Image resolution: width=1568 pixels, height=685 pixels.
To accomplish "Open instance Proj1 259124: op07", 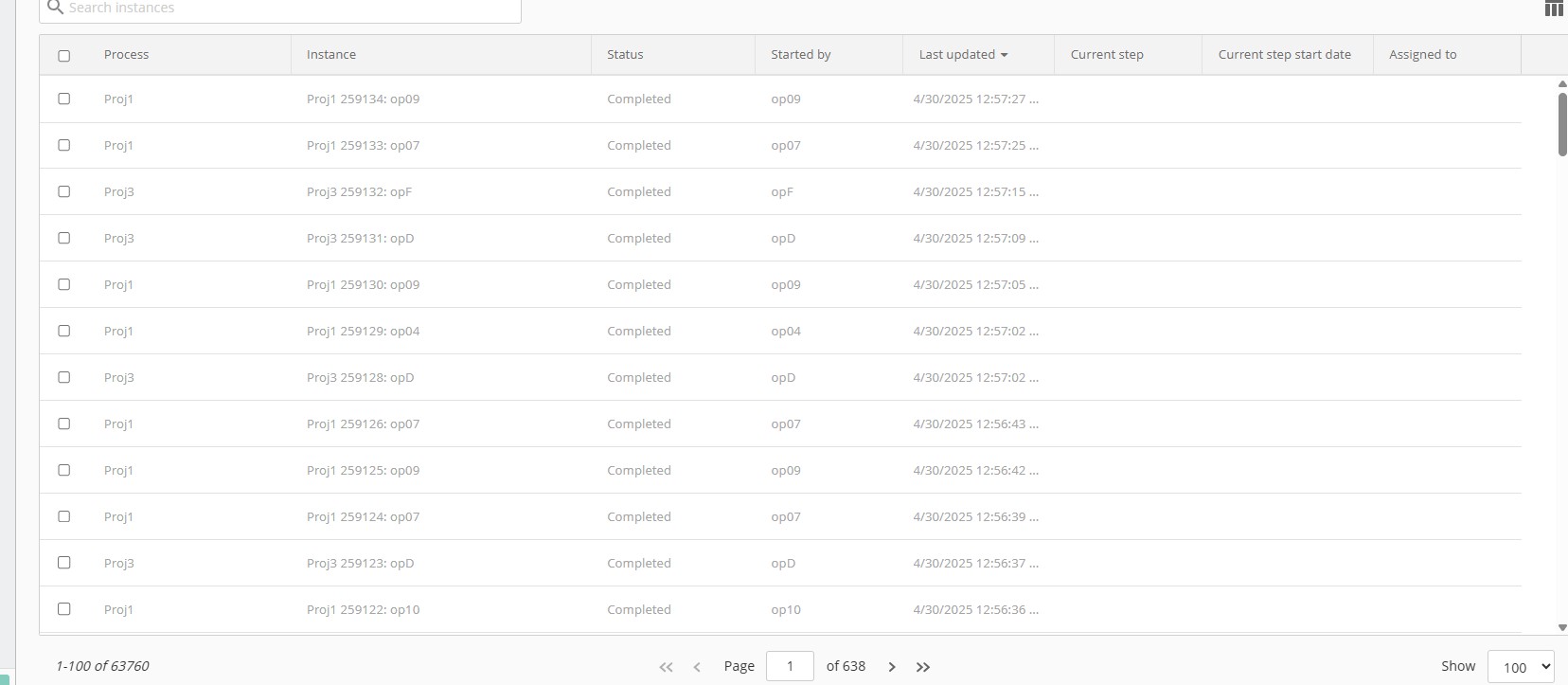I will point(363,516).
